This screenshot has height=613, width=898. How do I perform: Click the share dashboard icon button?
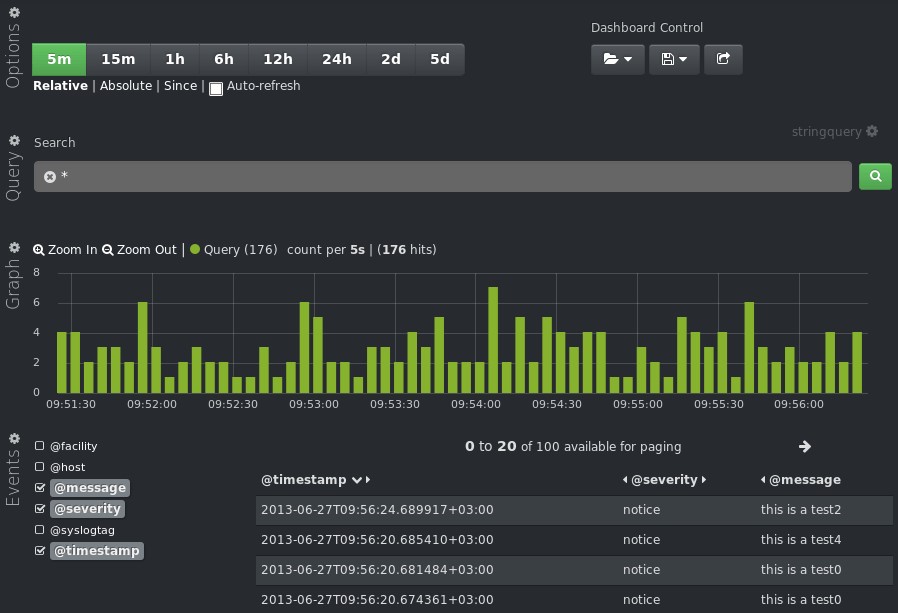click(723, 59)
